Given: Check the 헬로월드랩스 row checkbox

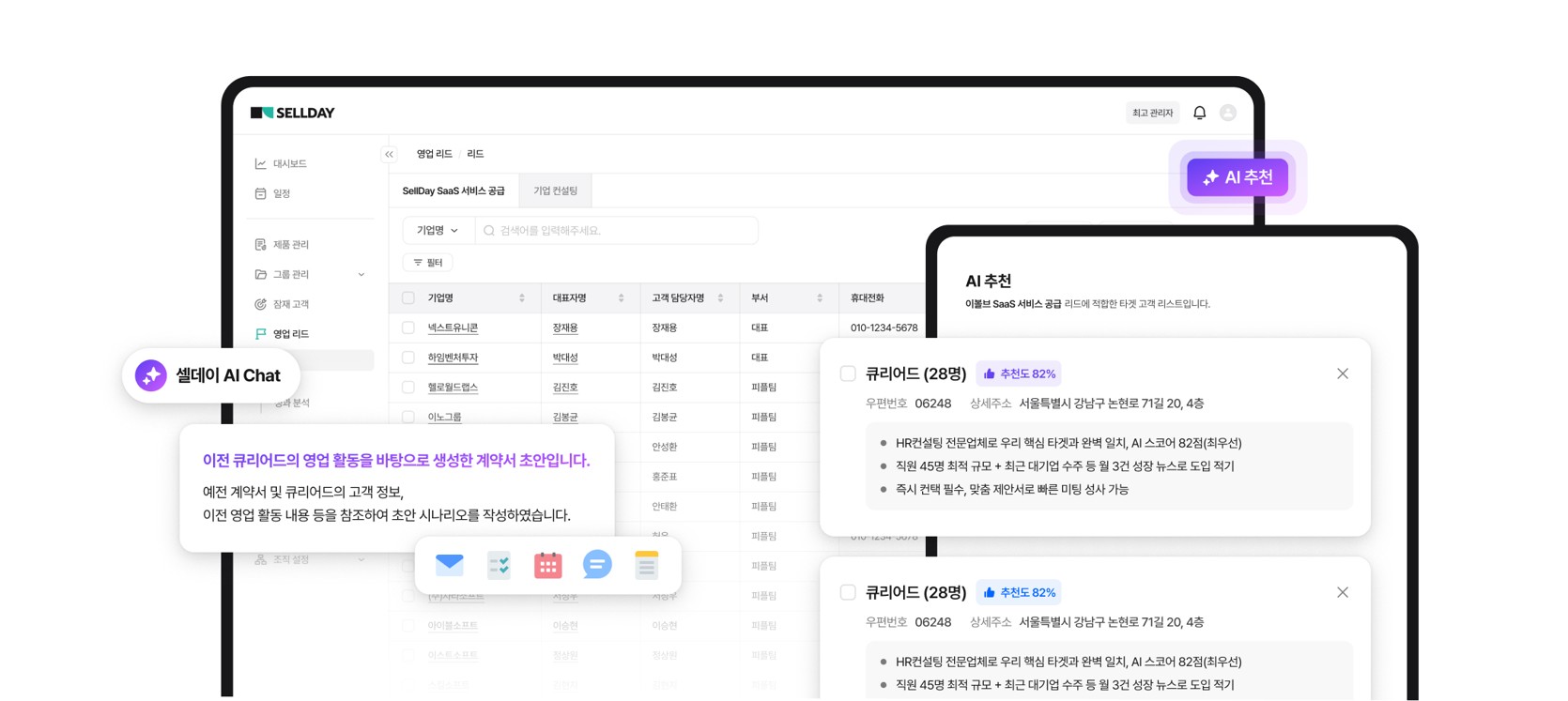Looking at the screenshot, I should click(408, 388).
